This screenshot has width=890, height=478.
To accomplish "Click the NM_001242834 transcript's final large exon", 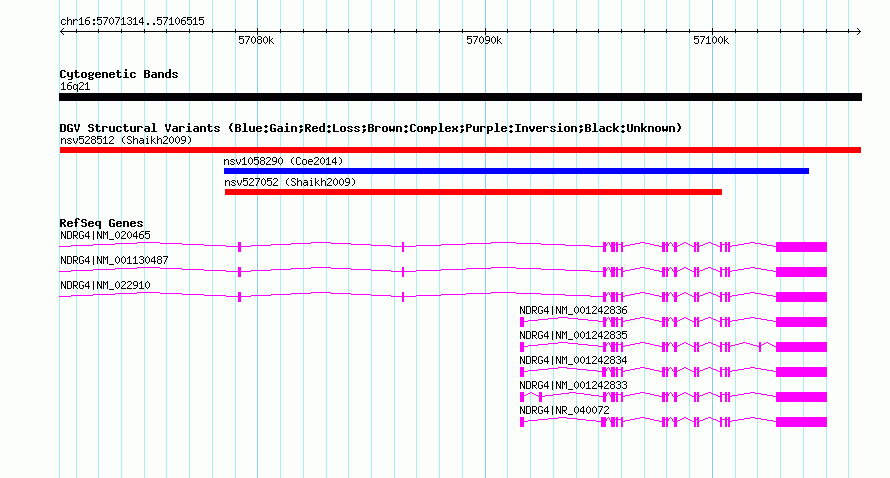I will click(801, 372).
